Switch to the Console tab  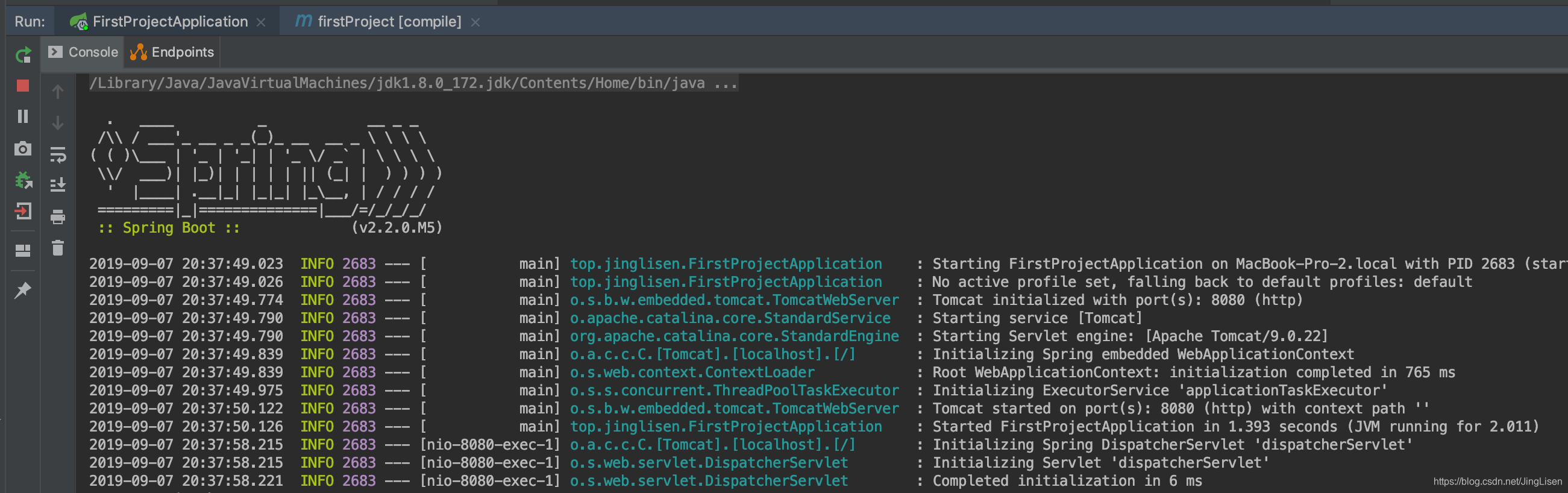pyautogui.click(x=83, y=52)
